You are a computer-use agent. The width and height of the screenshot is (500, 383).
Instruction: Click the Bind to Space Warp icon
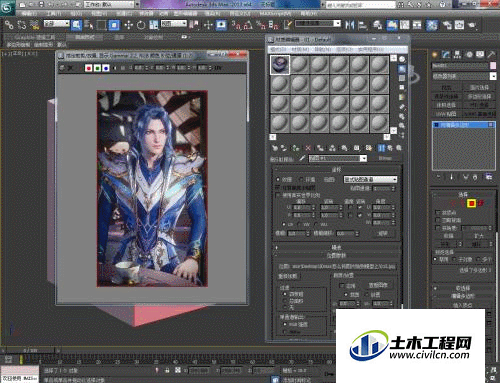pyautogui.click(x=34, y=25)
